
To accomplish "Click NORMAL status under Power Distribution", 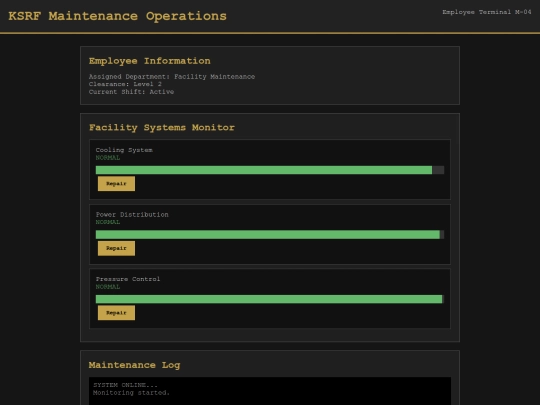I will point(108,222).
